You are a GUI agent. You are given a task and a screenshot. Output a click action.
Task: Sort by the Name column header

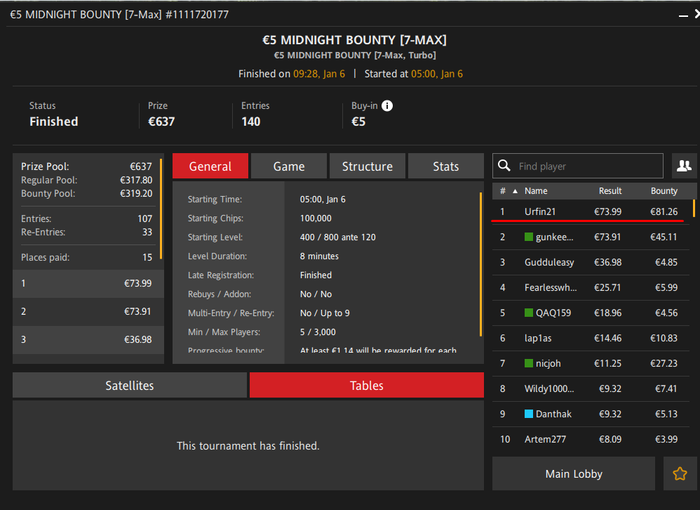[536, 191]
